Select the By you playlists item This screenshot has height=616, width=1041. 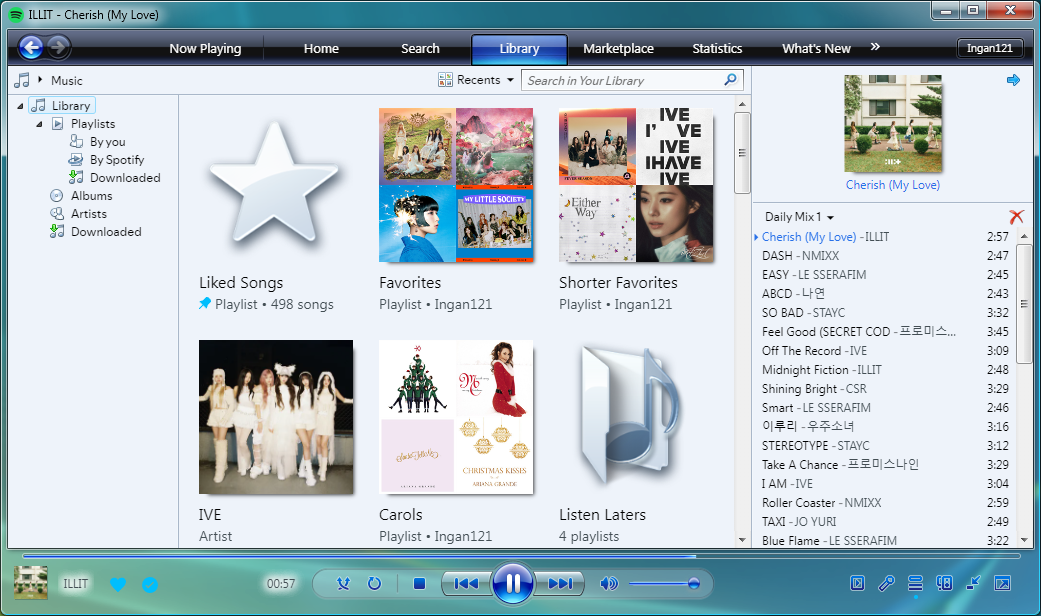click(107, 141)
